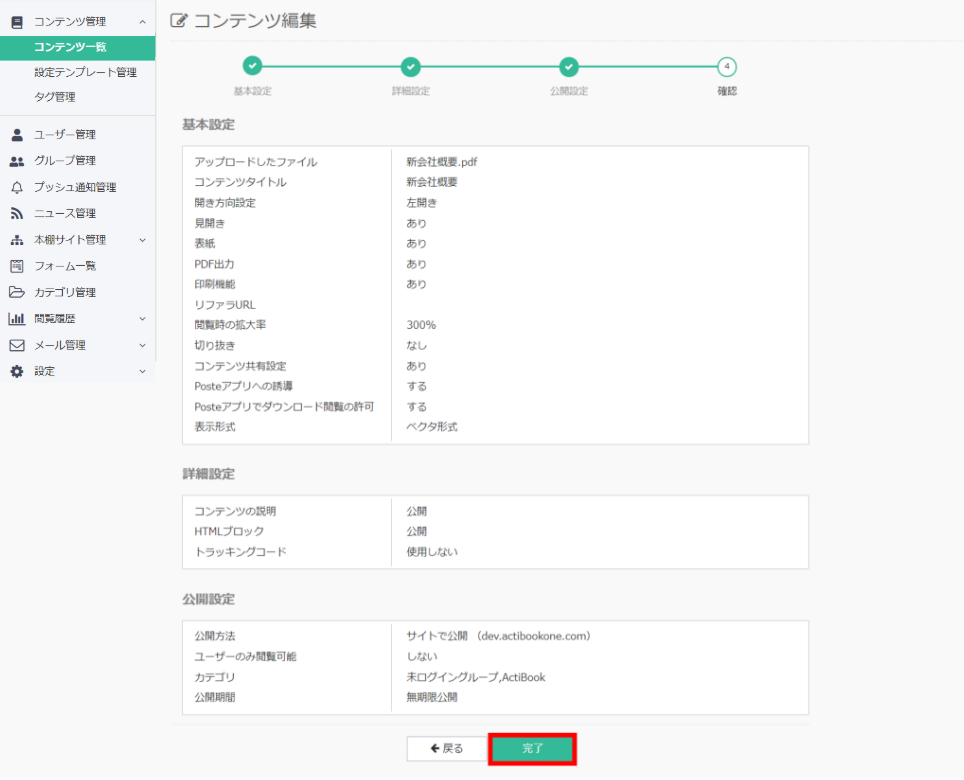
Task: Click the mail management envelope icon
Action: click(17, 345)
